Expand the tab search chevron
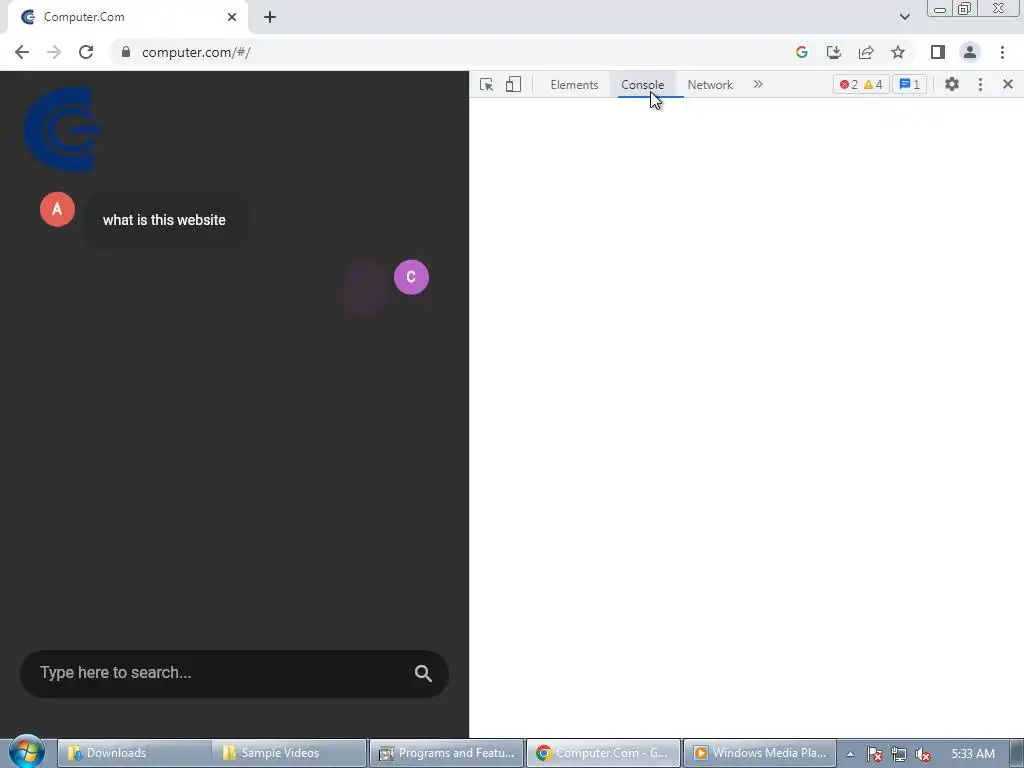Viewport: 1024px width, 768px height. [x=904, y=17]
